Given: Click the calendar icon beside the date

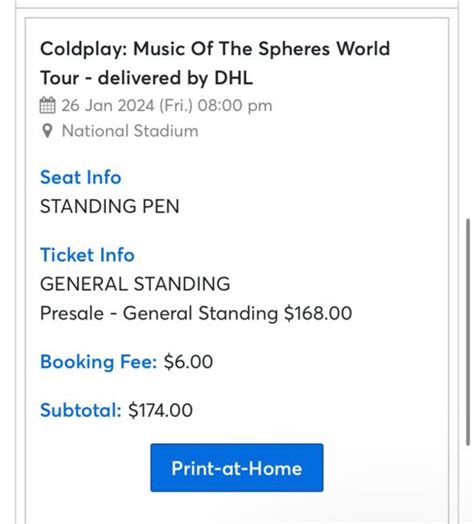Looking at the screenshot, I should 47,105.
